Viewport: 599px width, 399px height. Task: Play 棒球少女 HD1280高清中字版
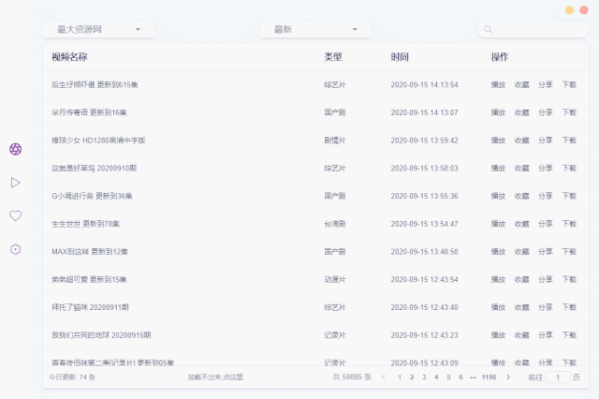(498, 140)
